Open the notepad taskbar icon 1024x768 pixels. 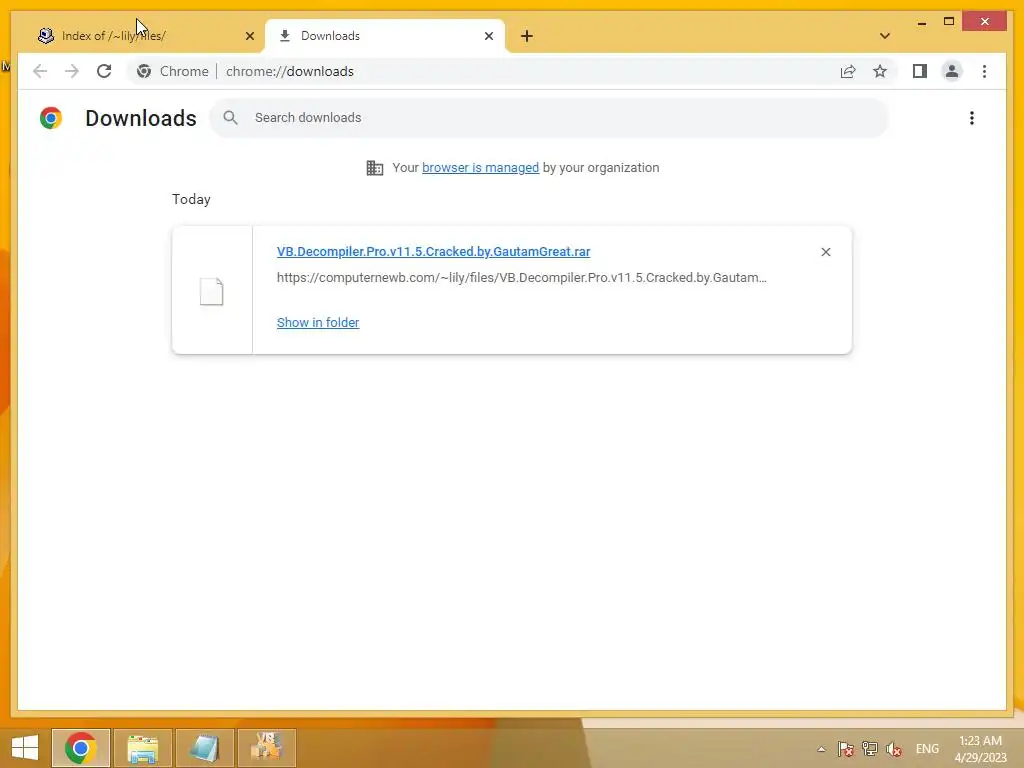tap(204, 748)
